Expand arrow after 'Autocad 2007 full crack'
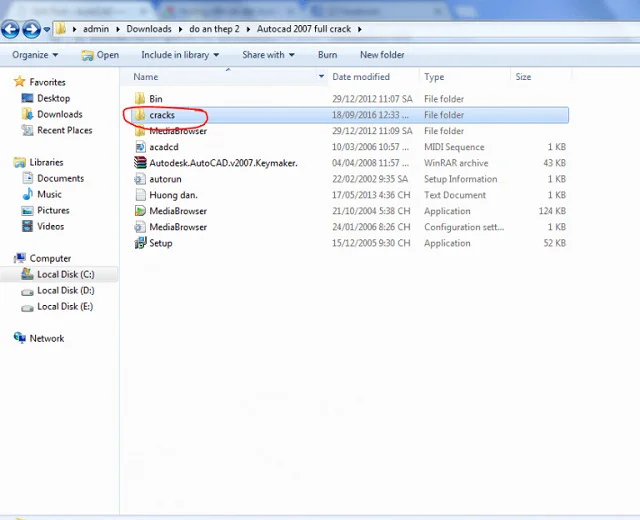 tap(360, 29)
